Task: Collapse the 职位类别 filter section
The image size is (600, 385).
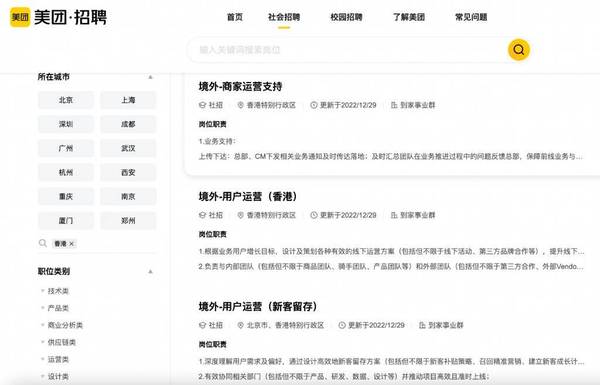Action: point(150,271)
